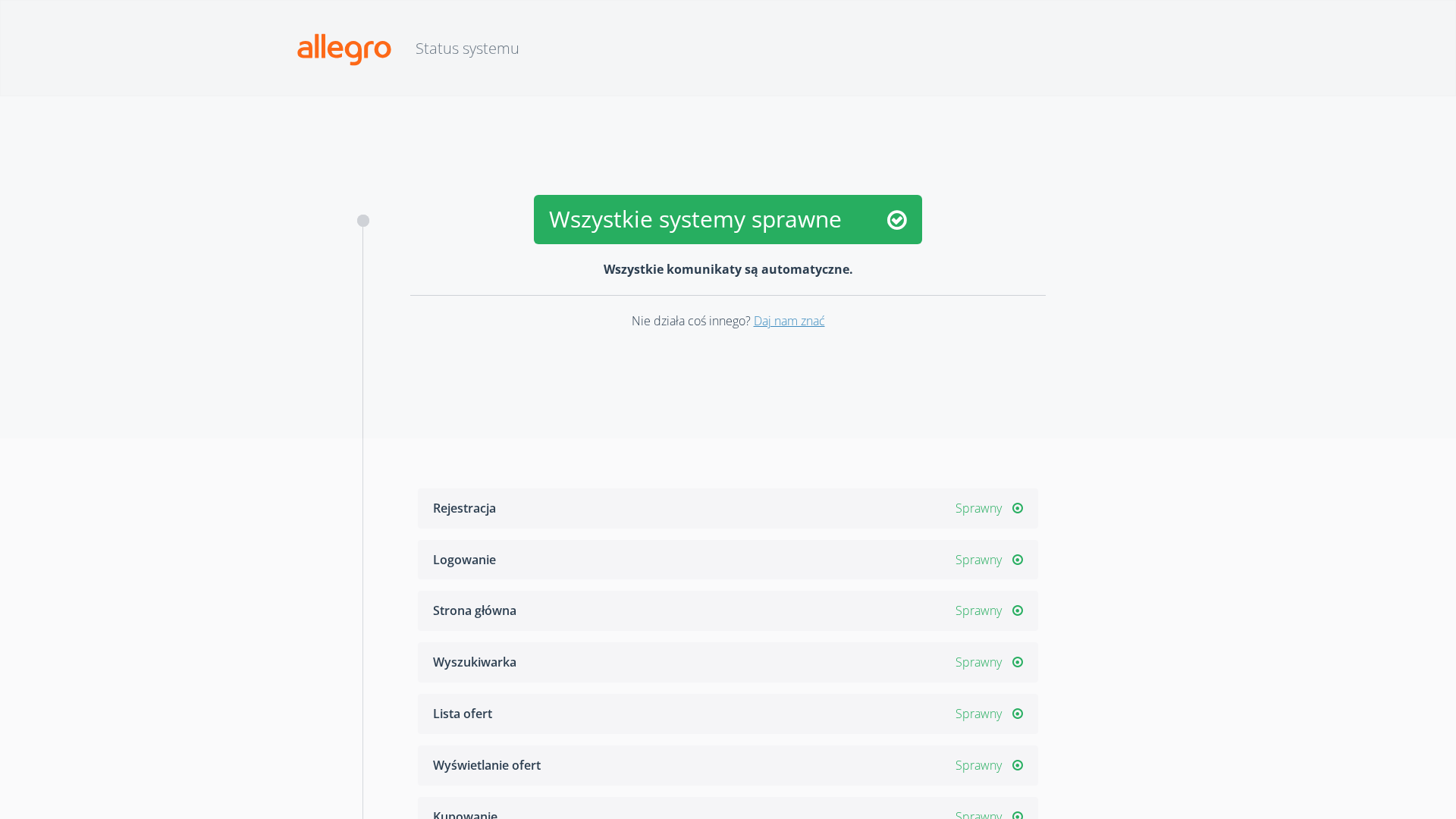The height and width of the screenshot is (819, 1456).
Task: Click Sprawny status text for Rejestracja
Action: (978, 508)
